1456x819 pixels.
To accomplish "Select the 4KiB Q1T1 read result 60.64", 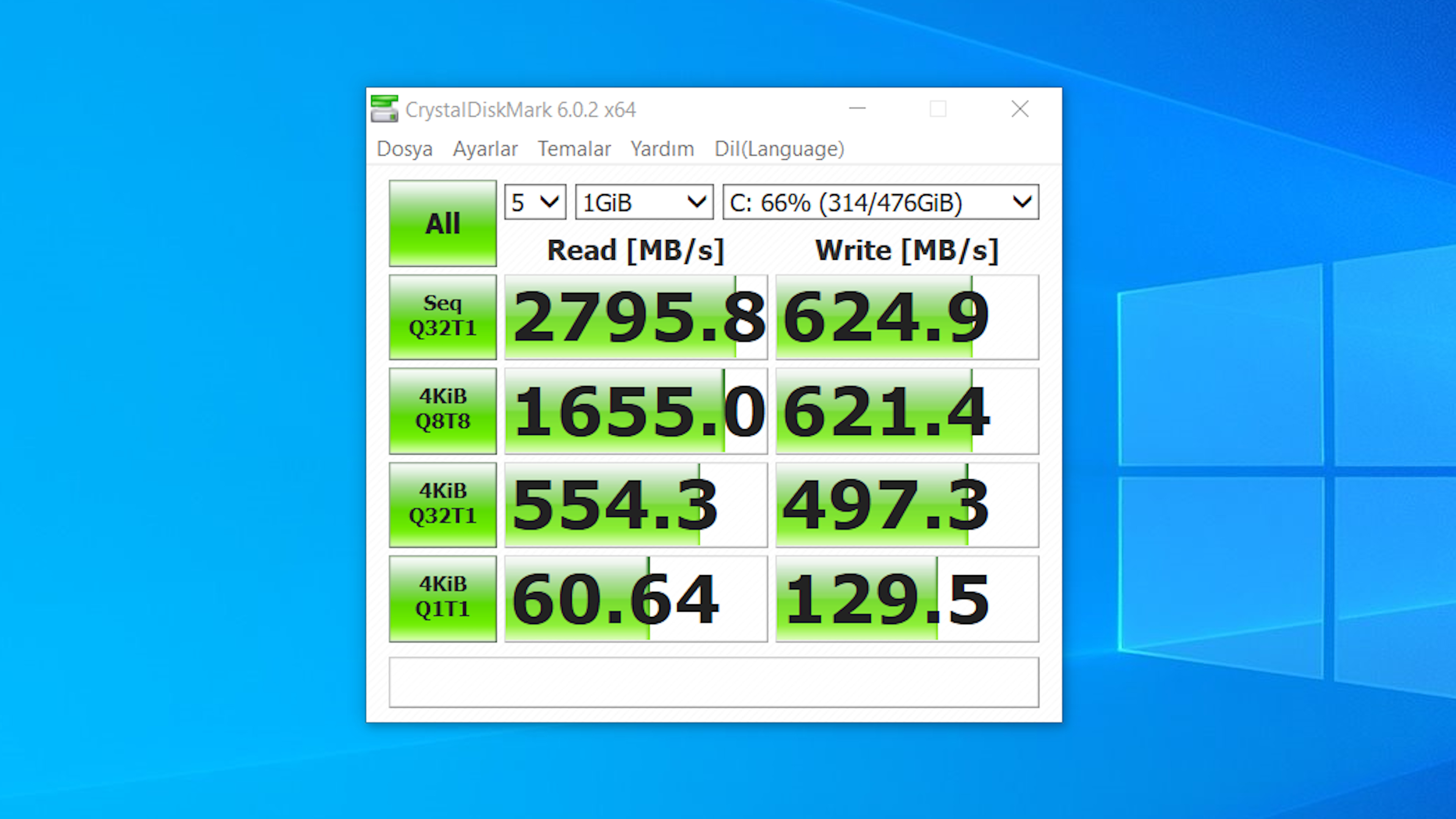I will 636,599.
